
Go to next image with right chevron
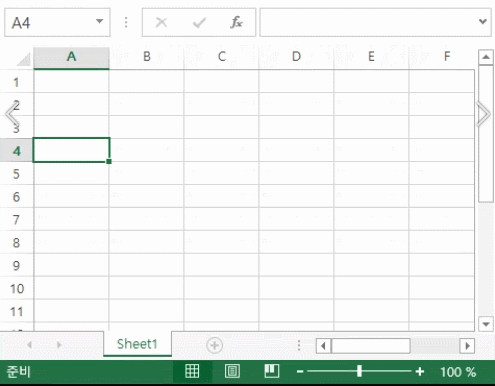tap(484, 114)
